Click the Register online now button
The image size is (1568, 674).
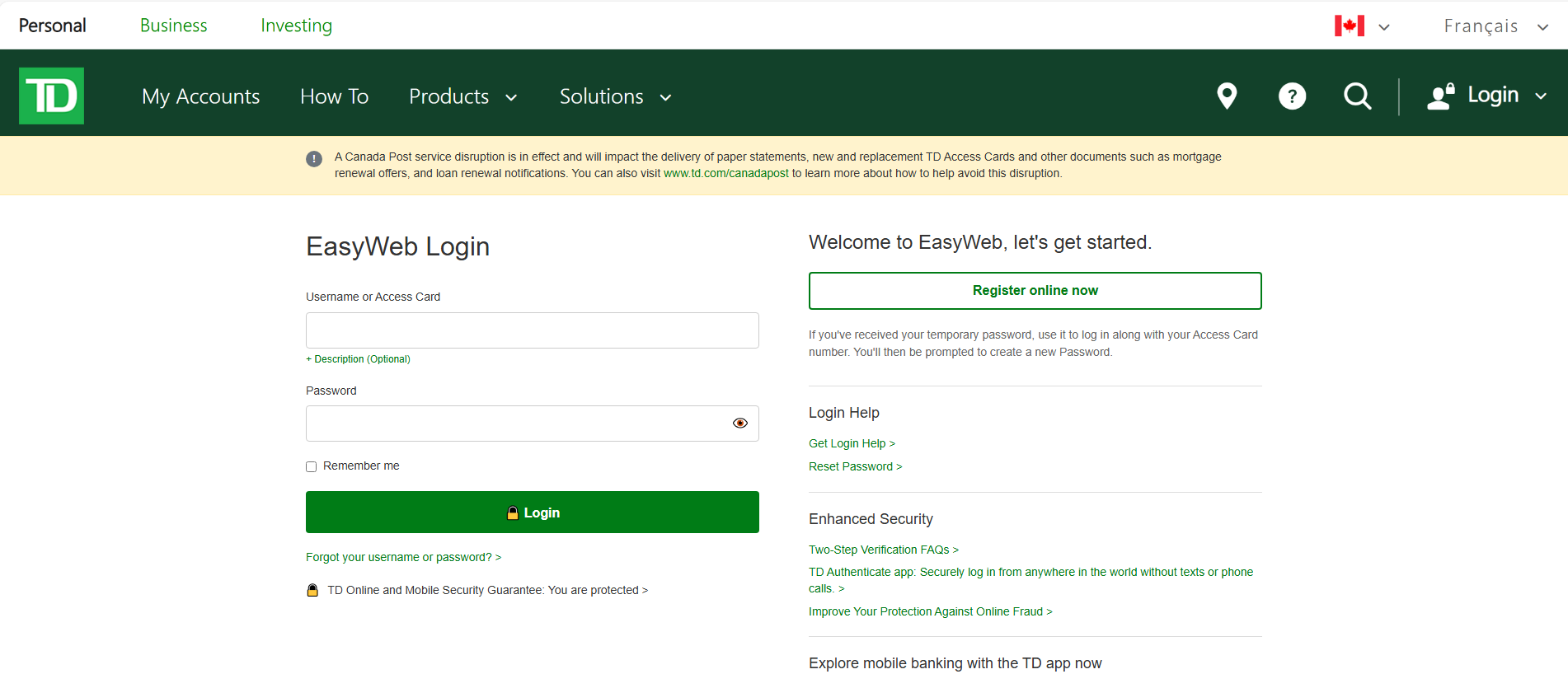(x=1035, y=291)
